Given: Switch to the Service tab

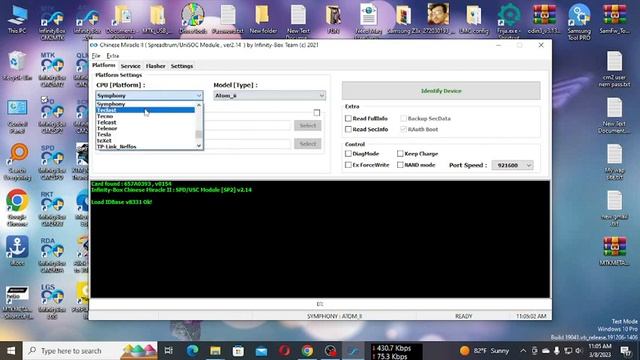Looking at the screenshot, I should (x=130, y=66).
